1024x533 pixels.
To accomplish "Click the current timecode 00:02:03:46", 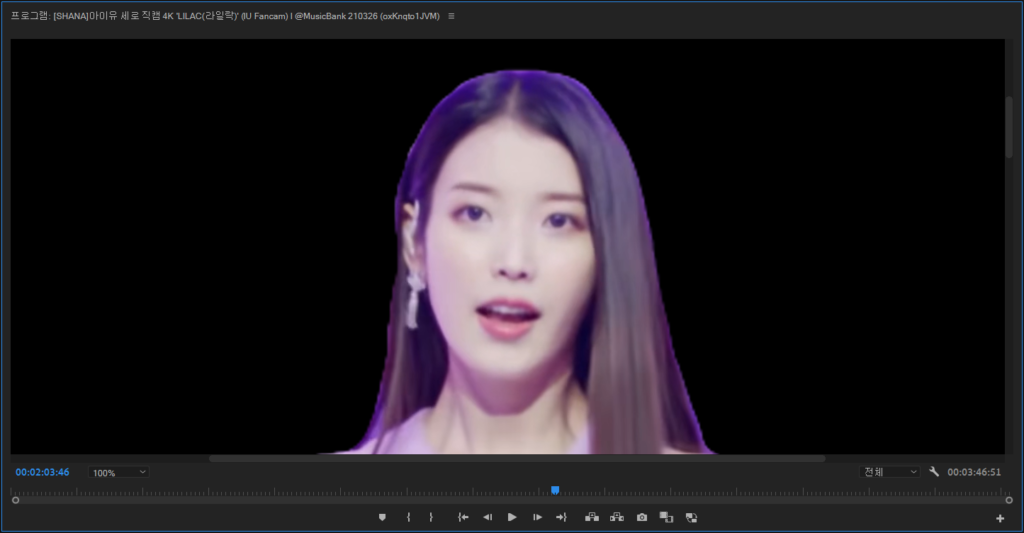I will (x=42, y=472).
